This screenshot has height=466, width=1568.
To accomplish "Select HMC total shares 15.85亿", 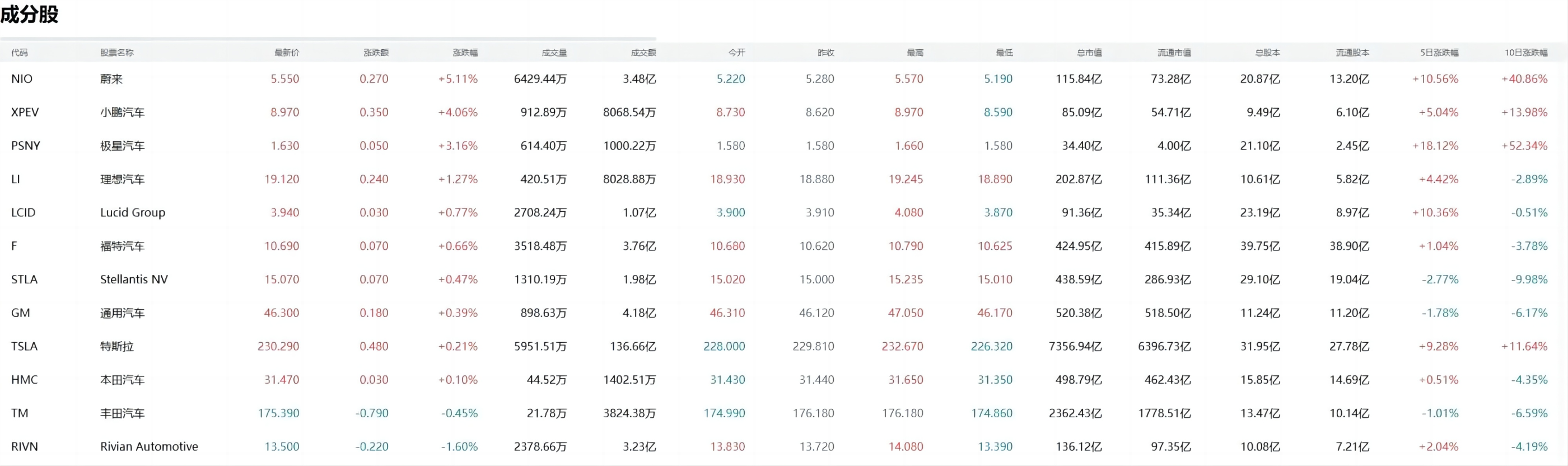I will pos(1260,380).
